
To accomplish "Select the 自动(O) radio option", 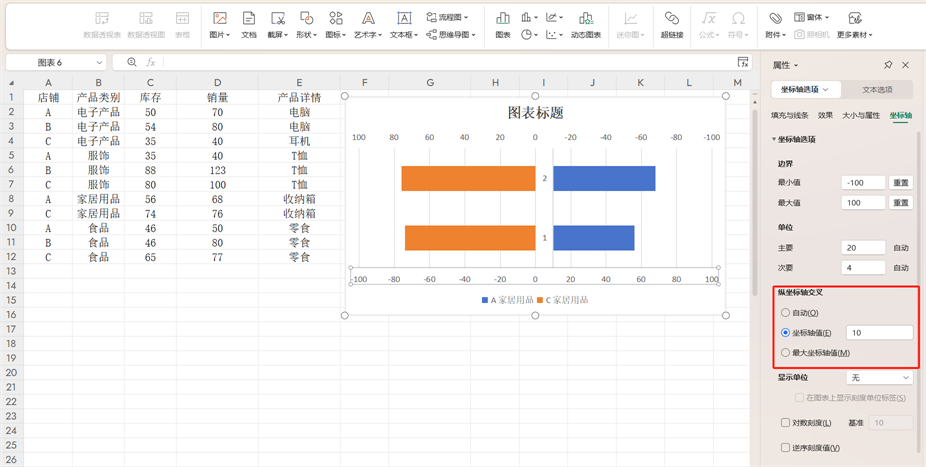I will coord(786,313).
